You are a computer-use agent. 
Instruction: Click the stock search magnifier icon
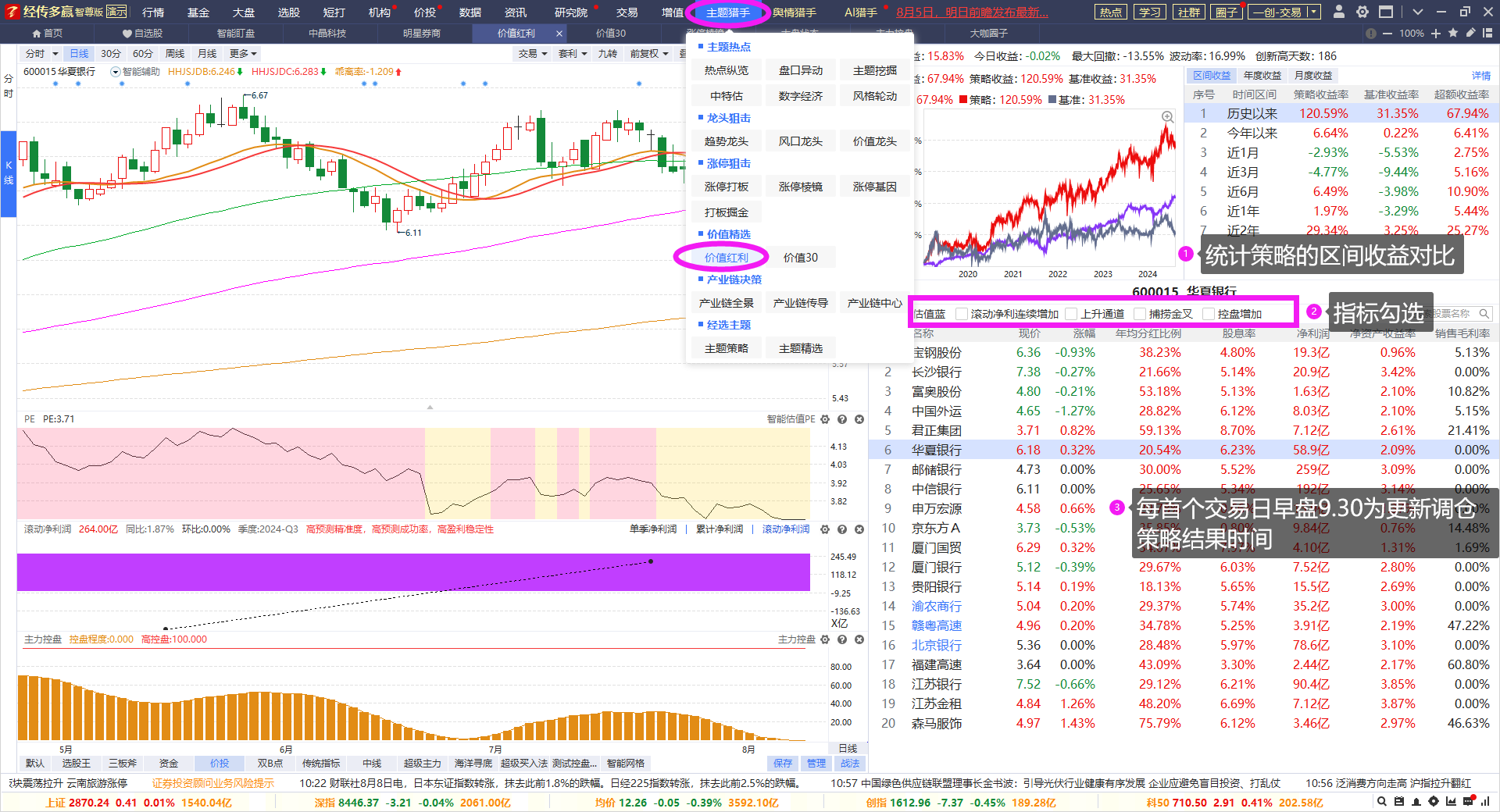coord(1484,314)
